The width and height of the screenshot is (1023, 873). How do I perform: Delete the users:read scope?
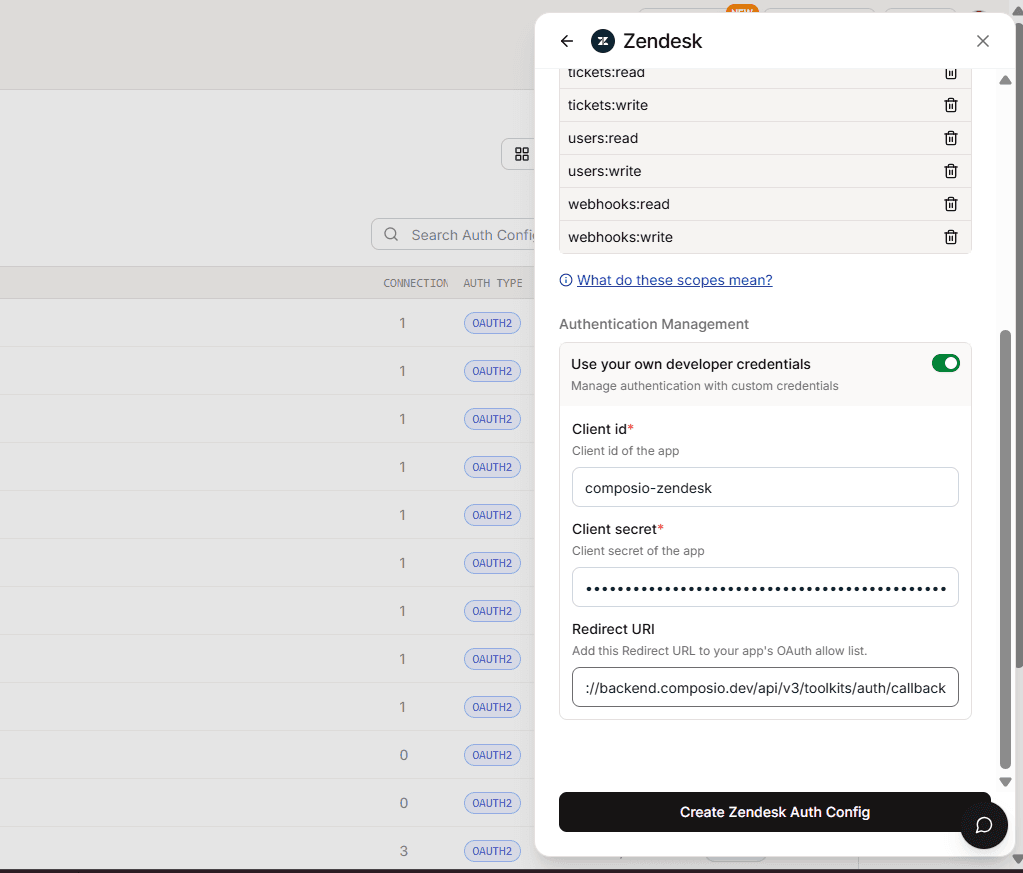tap(951, 138)
